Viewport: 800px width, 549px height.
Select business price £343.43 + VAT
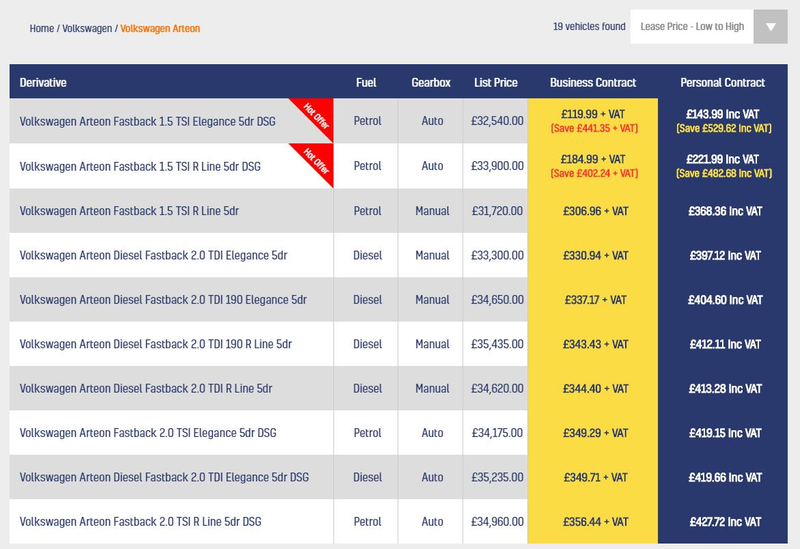(595, 344)
